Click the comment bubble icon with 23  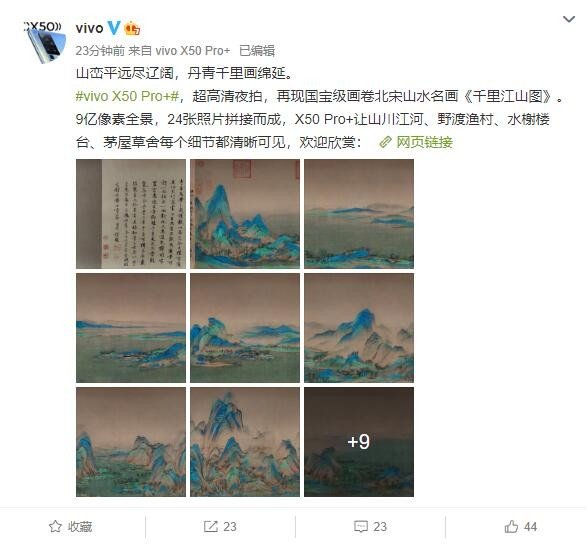(361, 526)
